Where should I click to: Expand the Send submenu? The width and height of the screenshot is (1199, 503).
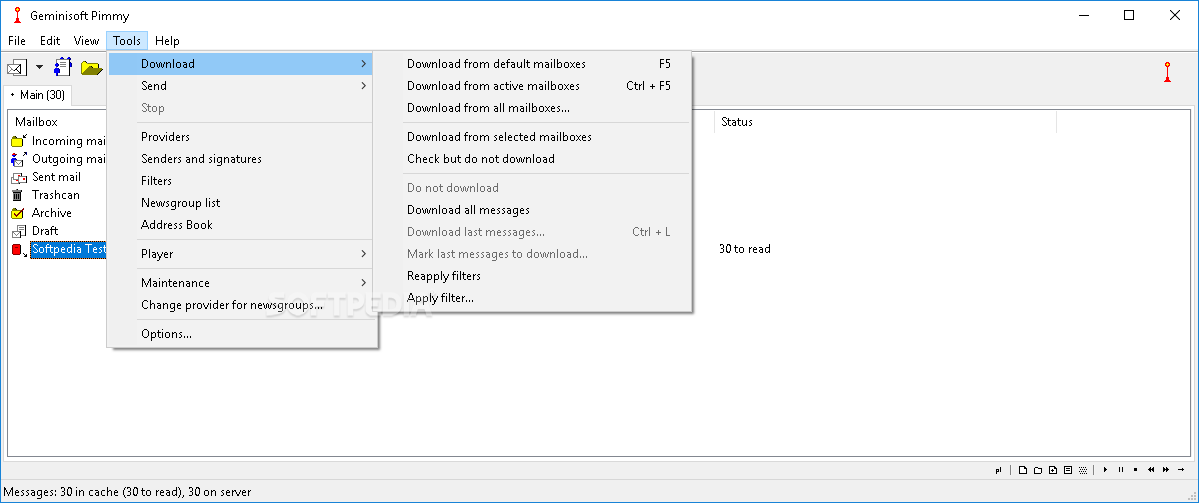pos(240,86)
